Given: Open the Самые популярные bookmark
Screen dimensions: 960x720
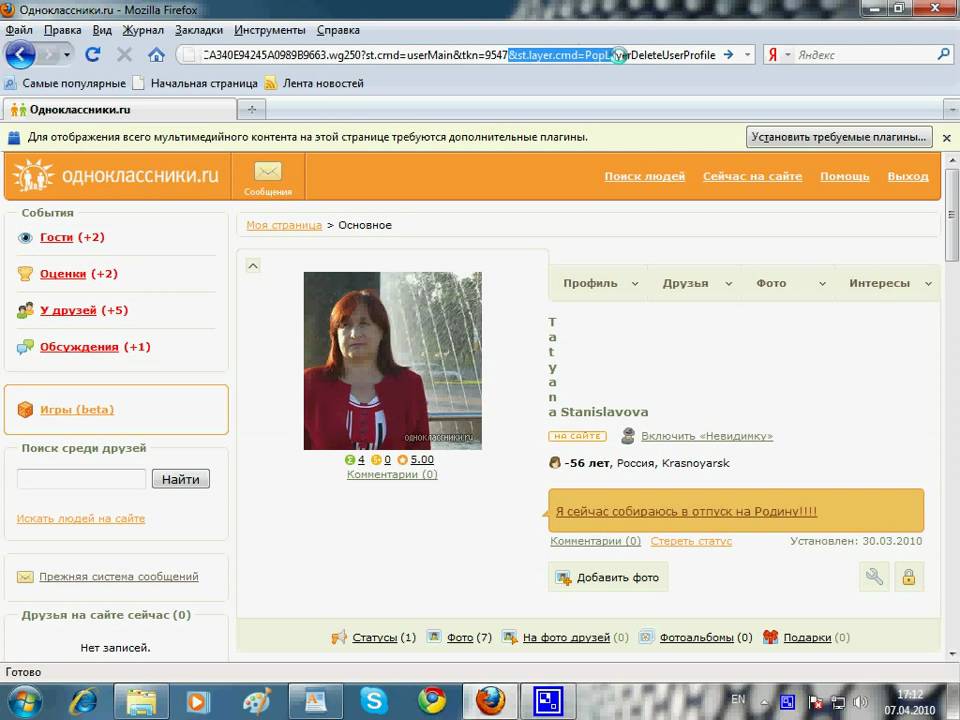Looking at the screenshot, I should tap(65, 83).
